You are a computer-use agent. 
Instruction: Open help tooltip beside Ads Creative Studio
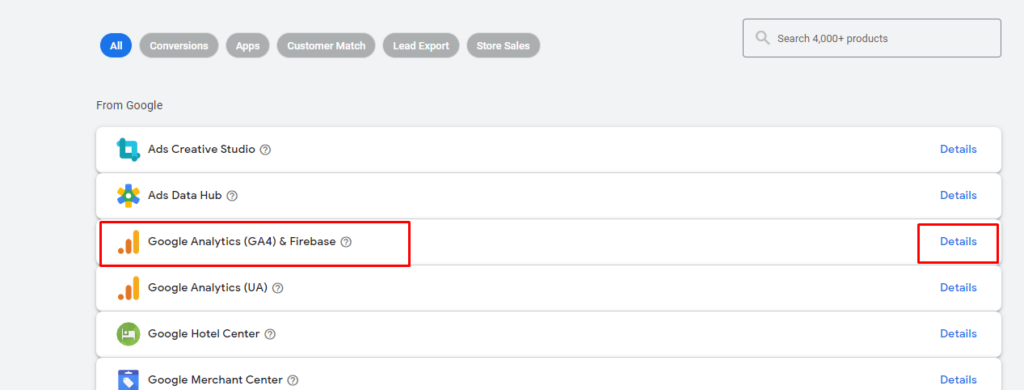click(x=265, y=150)
